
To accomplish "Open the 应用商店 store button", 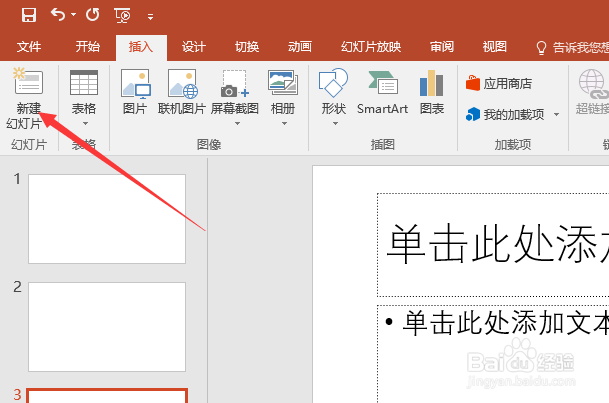I will click(499, 83).
